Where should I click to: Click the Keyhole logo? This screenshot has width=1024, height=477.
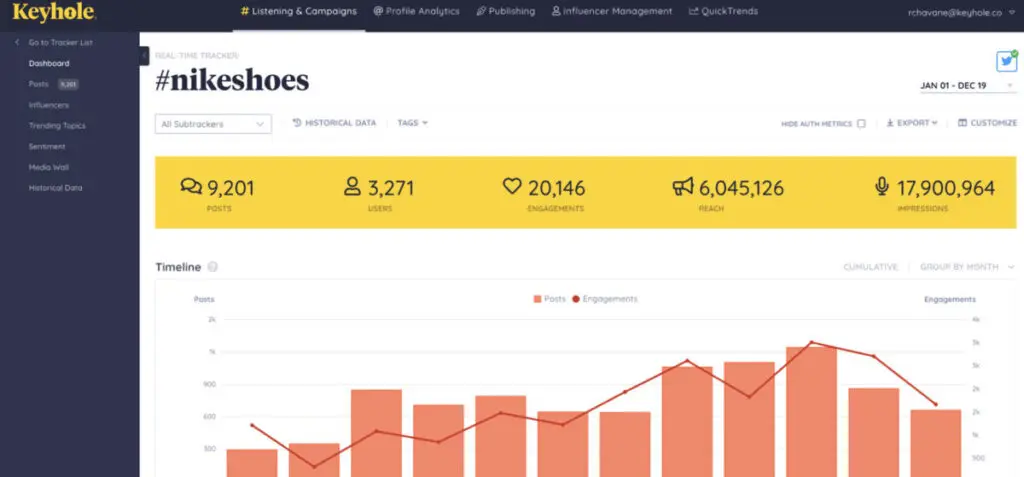pos(54,13)
